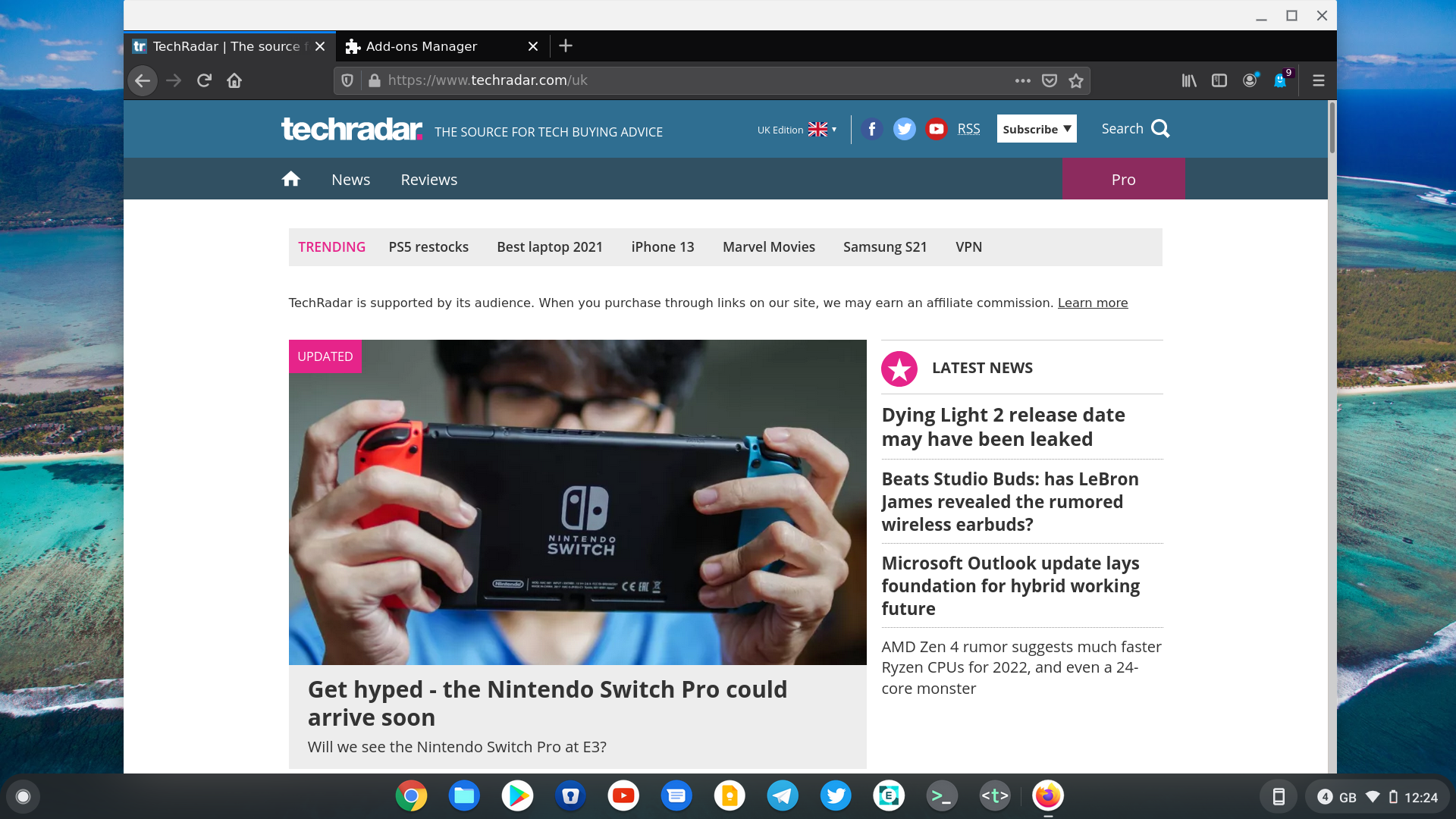Open the Terminal app on the shelf

click(942, 796)
